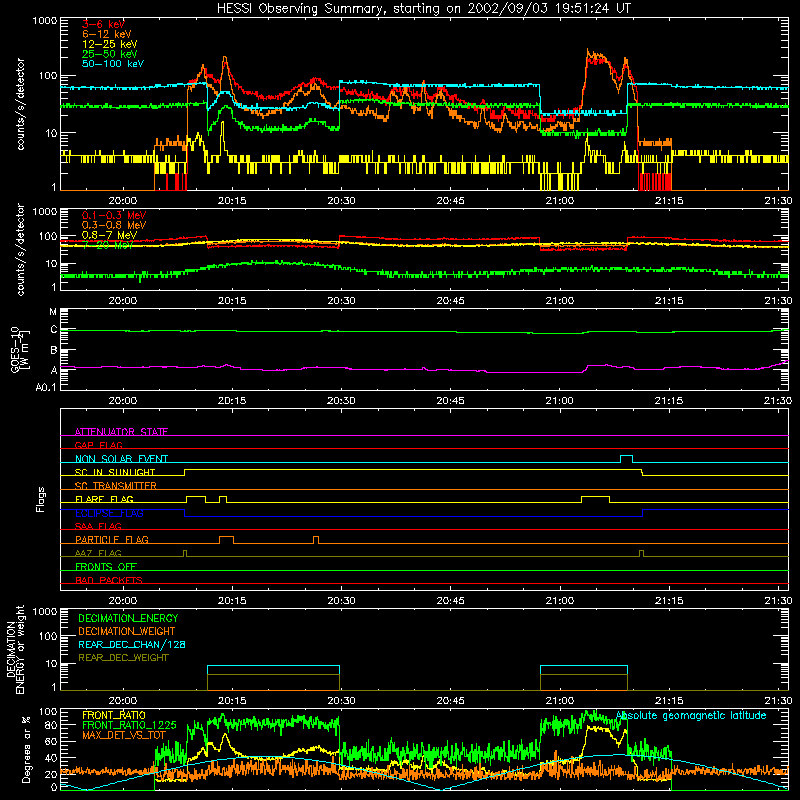Select the 20:00 tick label under the keV panel
The image size is (800, 800).
(x=122, y=201)
